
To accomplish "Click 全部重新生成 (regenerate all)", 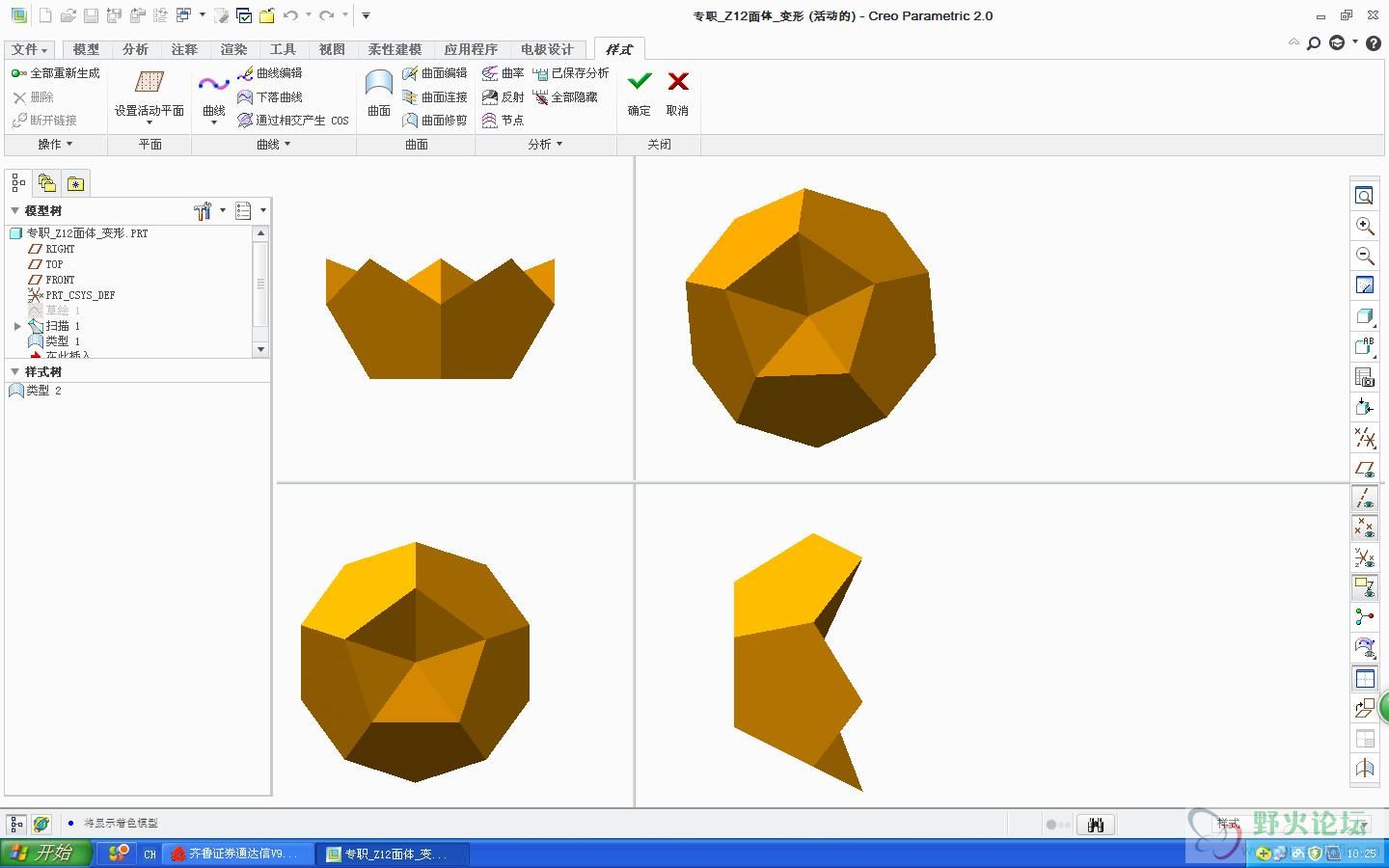I will [x=56, y=73].
